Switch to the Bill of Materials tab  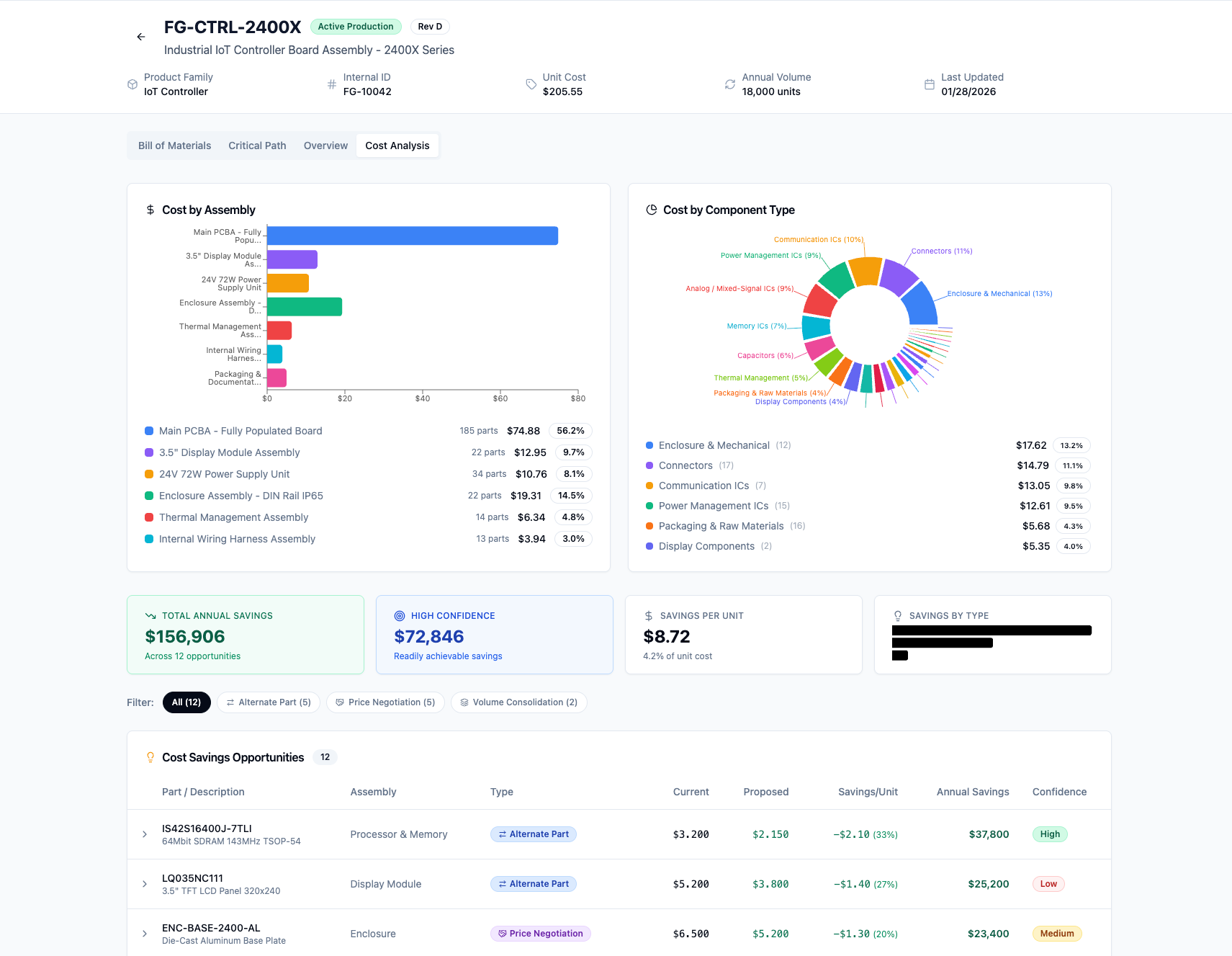pyautogui.click(x=174, y=146)
